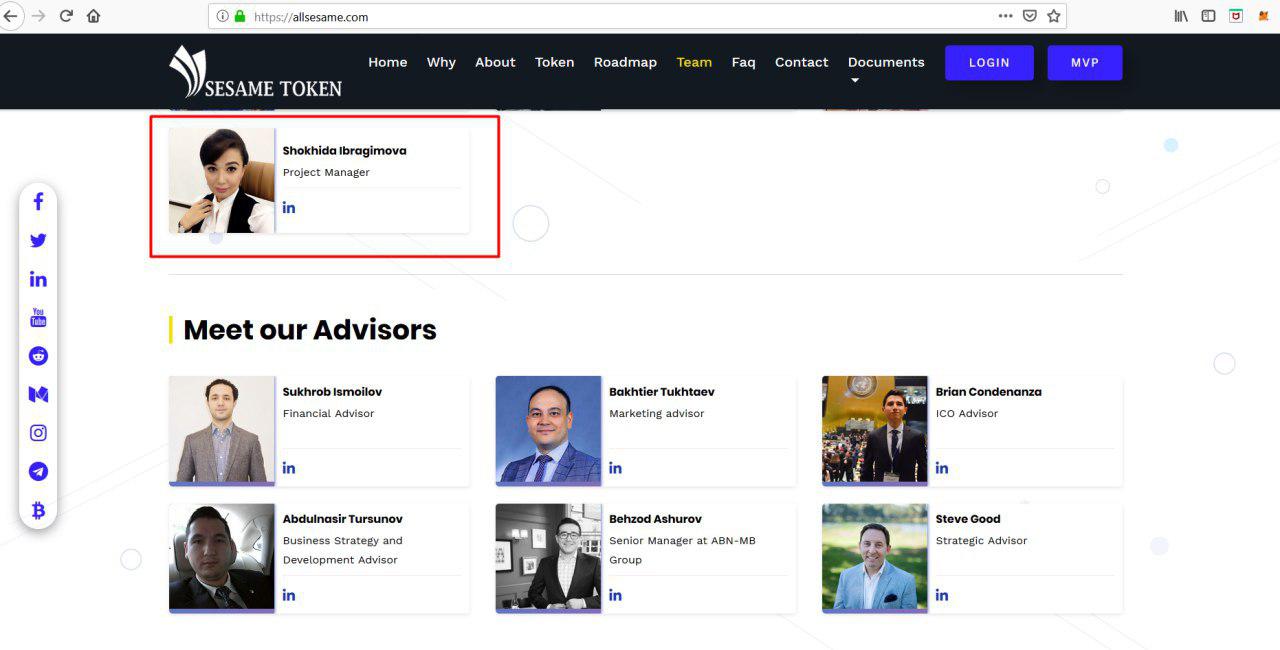Click Behzod Ashurov's profile photo
The width and height of the screenshot is (1280, 650).
tap(548, 558)
